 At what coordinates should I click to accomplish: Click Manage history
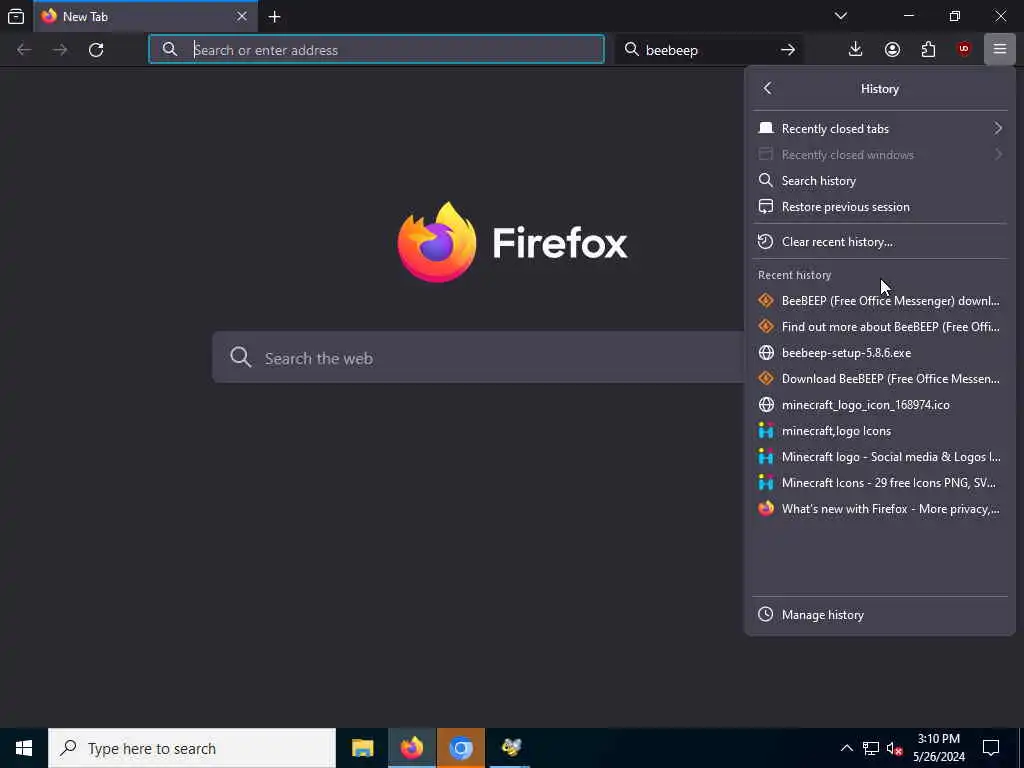coord(880,615)
